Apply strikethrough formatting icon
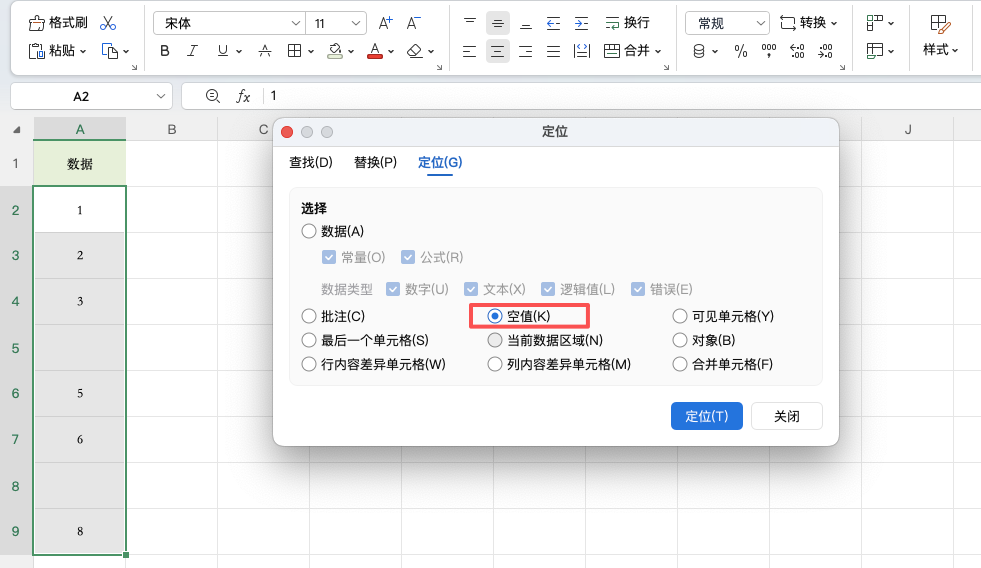 point(265,51)
